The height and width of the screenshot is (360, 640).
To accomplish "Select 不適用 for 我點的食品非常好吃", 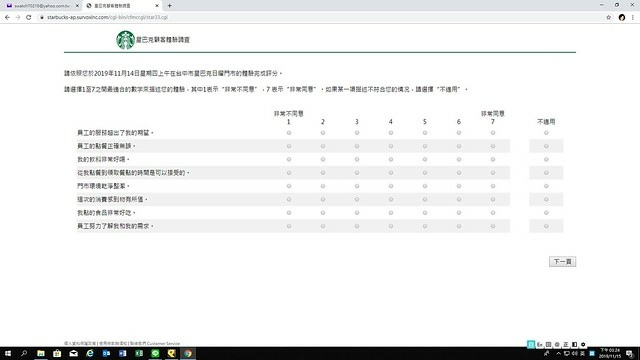I will 546,213.
